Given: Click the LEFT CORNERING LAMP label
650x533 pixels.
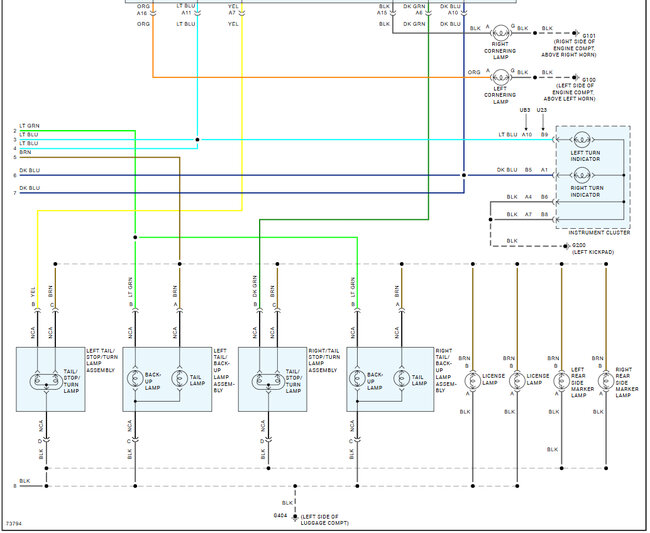Looking at the screenshot, I should 500,95.
